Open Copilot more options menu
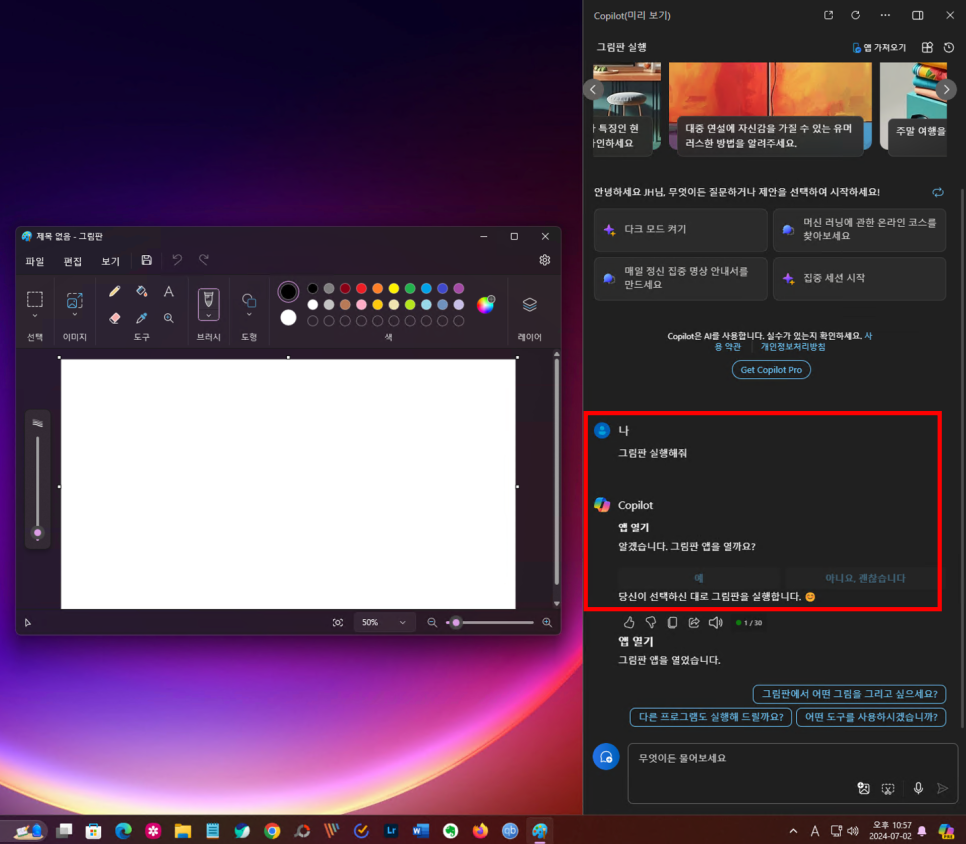Viewport: 966px width, 844px height. (x=885, y=15)
